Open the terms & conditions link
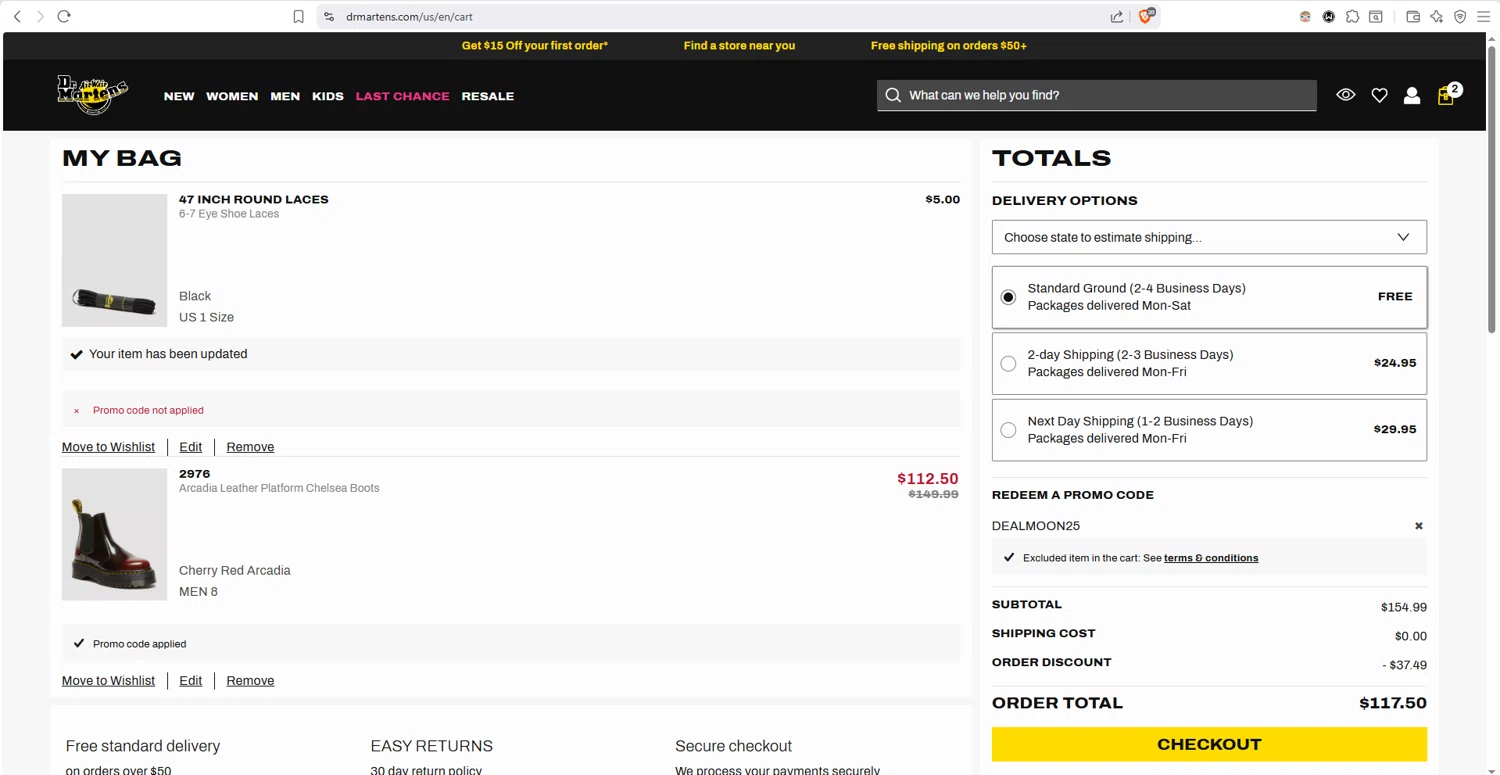This screenshot has width=1500, height=775. [x=1211, y=558]
